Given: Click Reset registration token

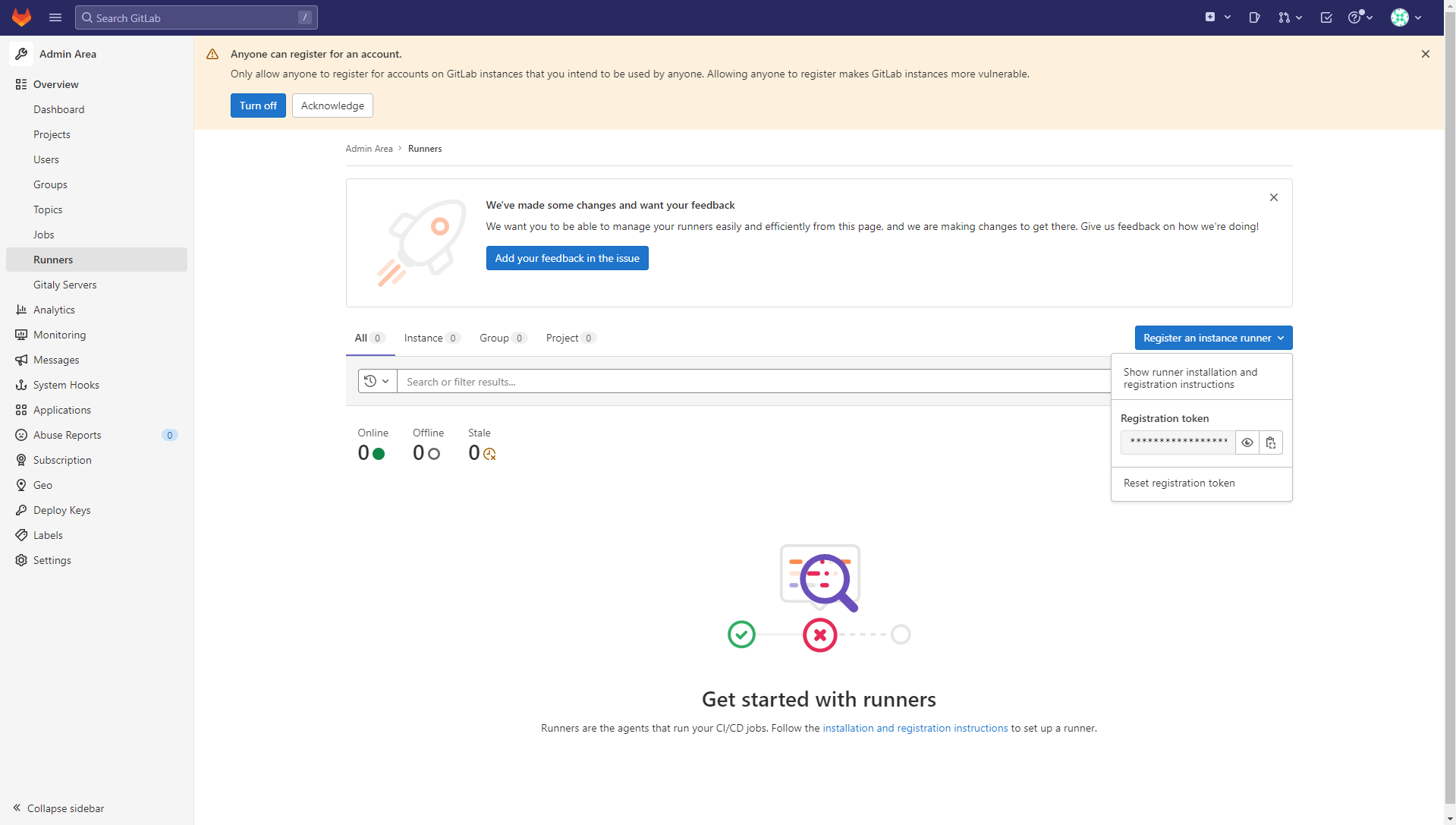Looking at the screenshot, I should tap(1179, 483).
